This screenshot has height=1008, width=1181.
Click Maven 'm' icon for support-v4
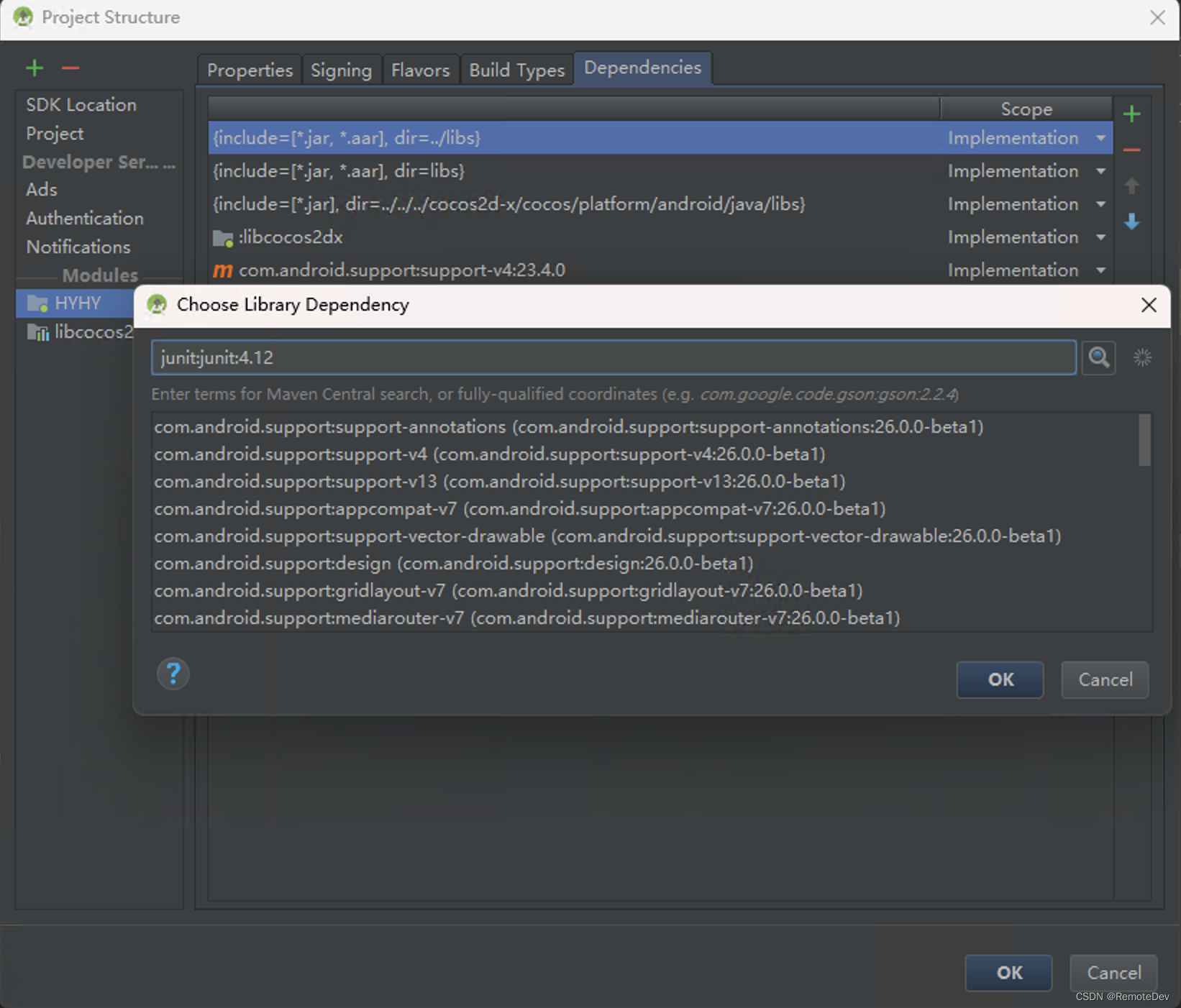(223, 270)
